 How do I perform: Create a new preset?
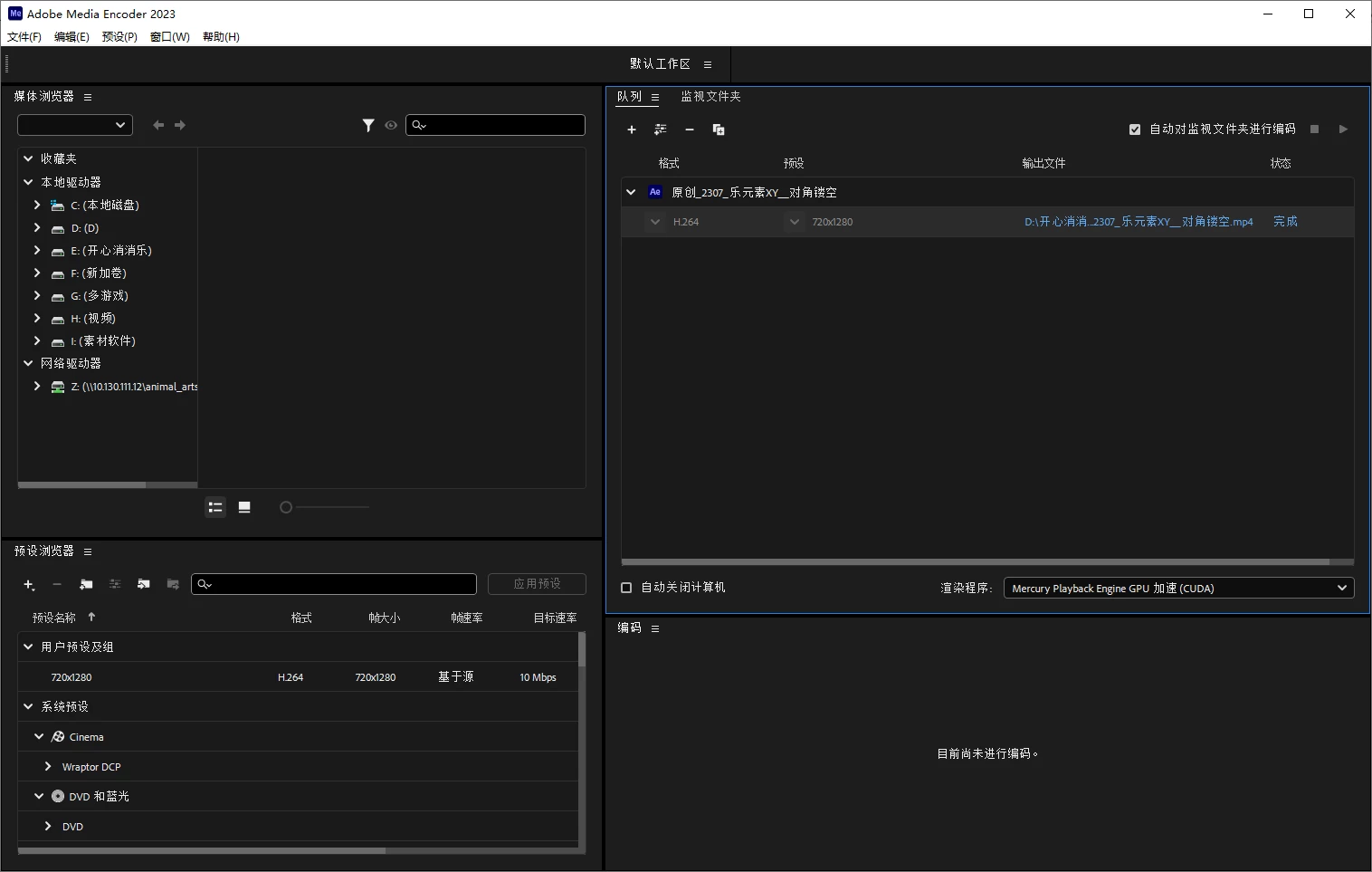click(x=29, y=585)
